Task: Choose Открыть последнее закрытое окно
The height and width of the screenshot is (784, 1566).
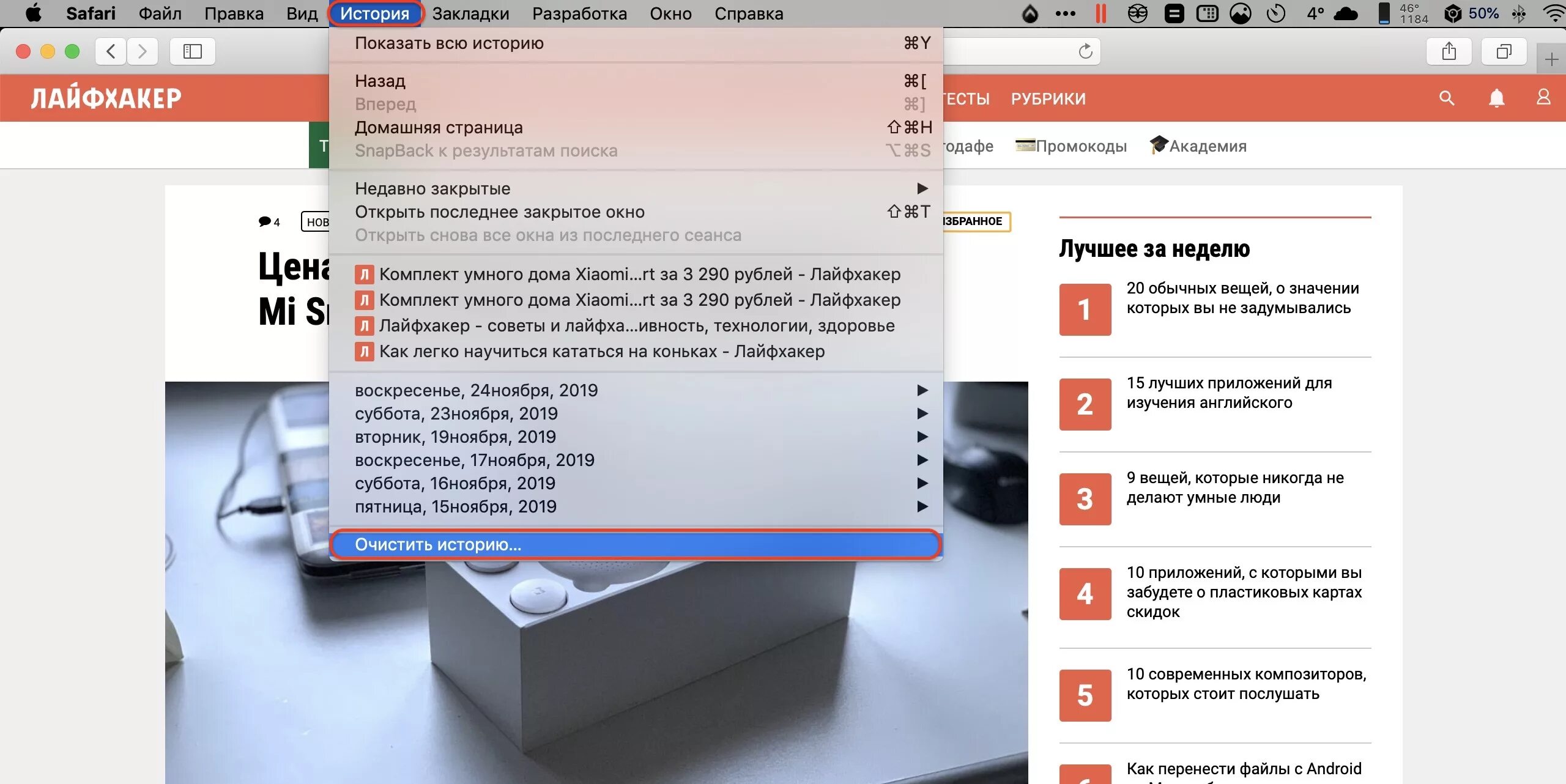Action: pyautogui.click(x=636, y=212)
